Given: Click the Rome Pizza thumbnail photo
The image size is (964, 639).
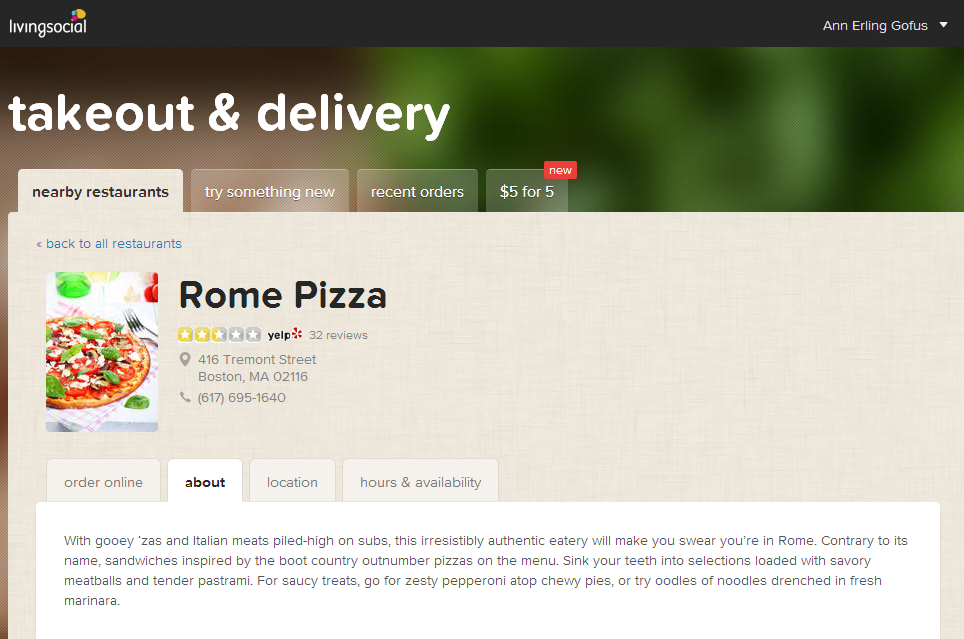Looking at the screenshot, I should click(102, 352).
